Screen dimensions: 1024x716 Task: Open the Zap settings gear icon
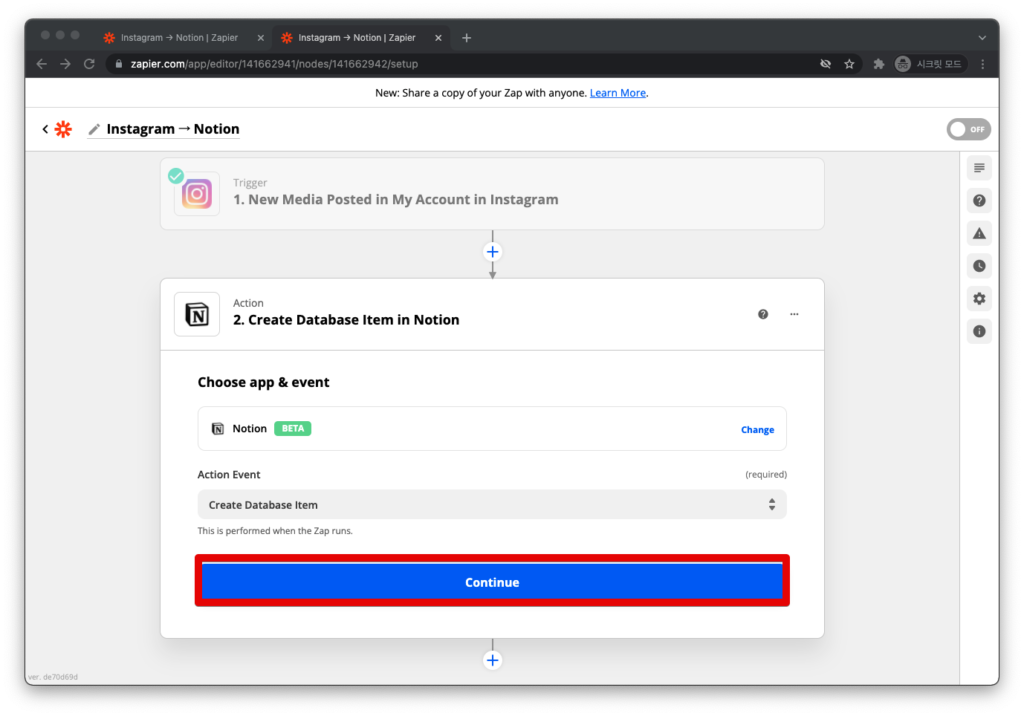[x=979, y=299]
